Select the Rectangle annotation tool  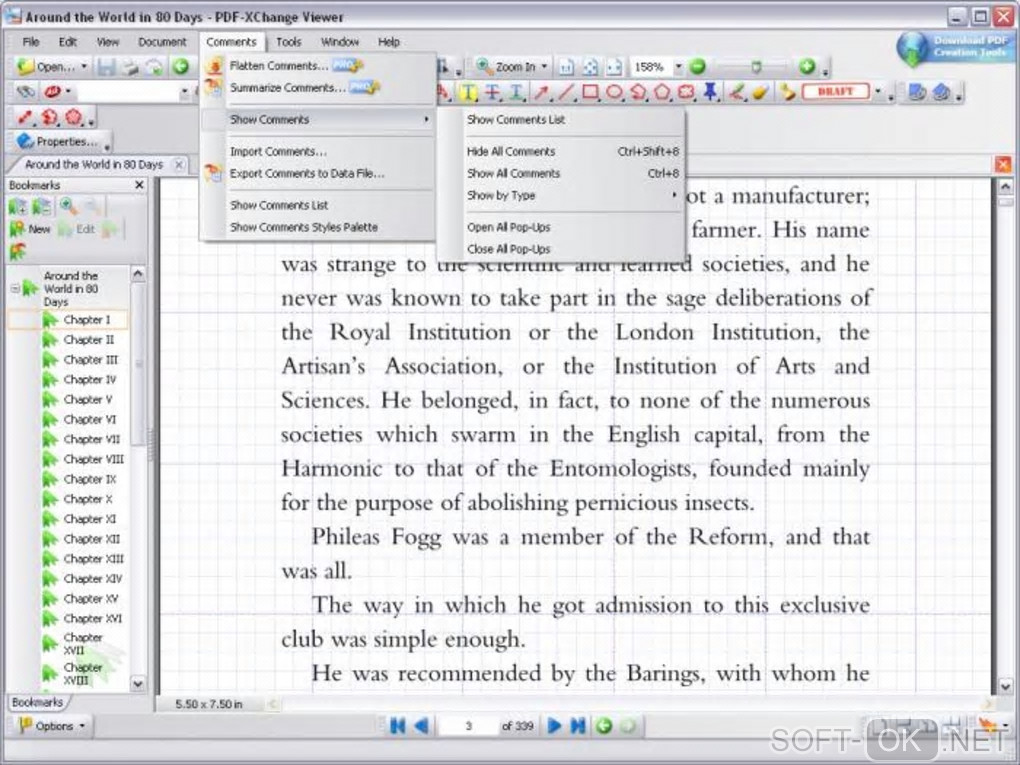tap(590, 92)
